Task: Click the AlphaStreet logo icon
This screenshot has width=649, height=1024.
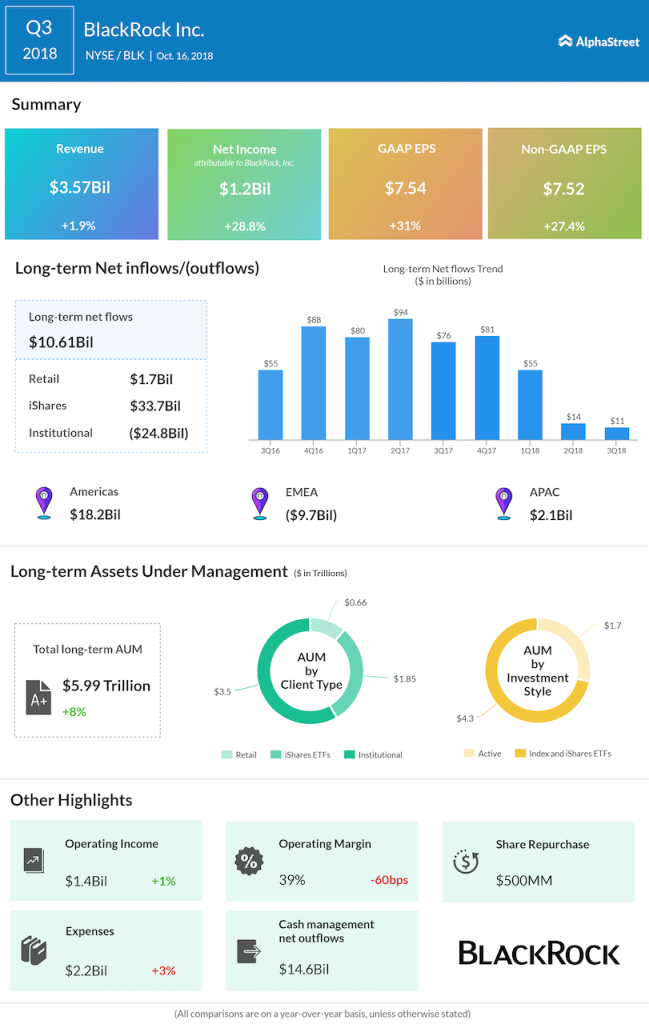Action: pyautogui.click(x=565, y=41)
